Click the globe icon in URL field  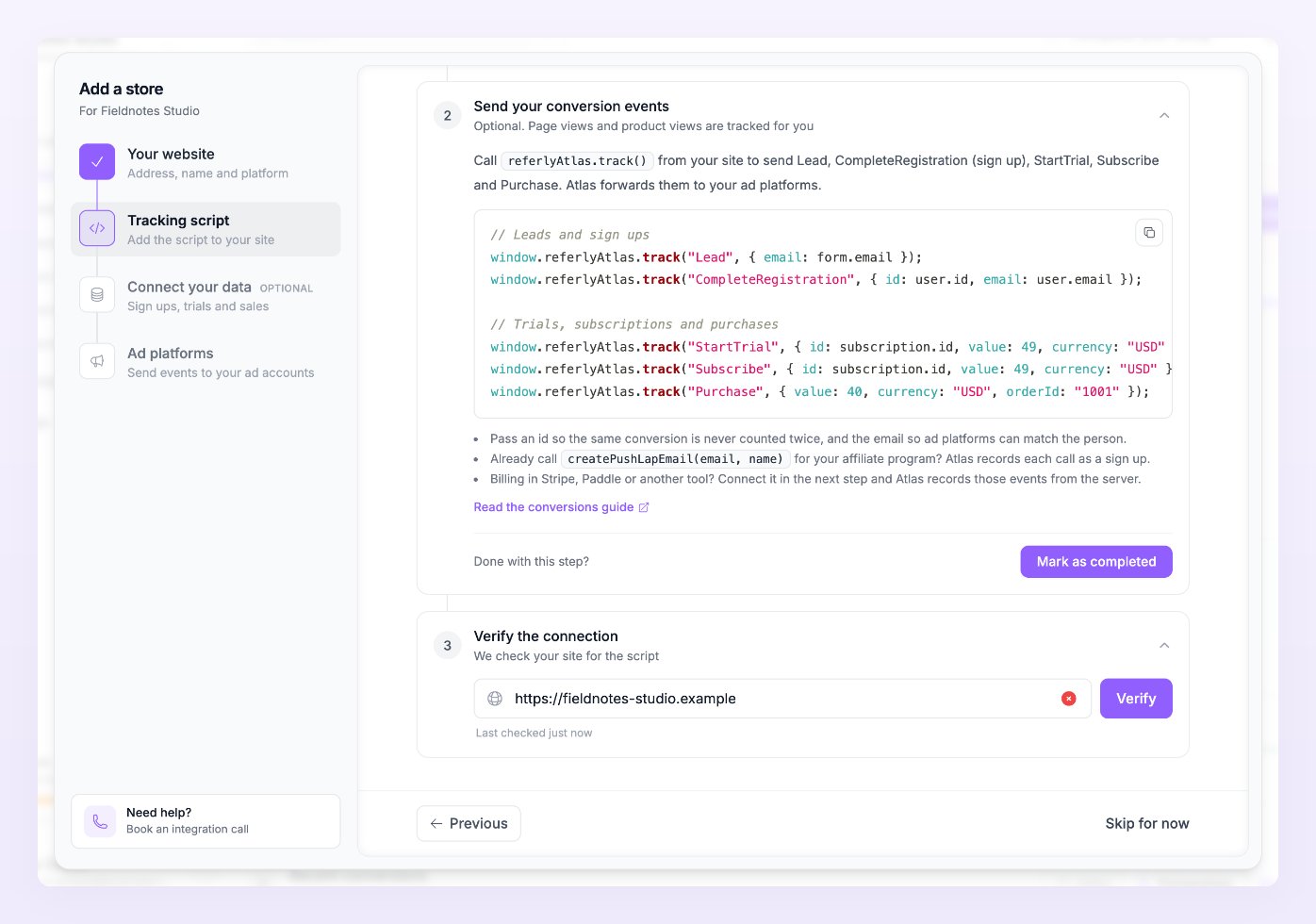[x=495, y=699]
